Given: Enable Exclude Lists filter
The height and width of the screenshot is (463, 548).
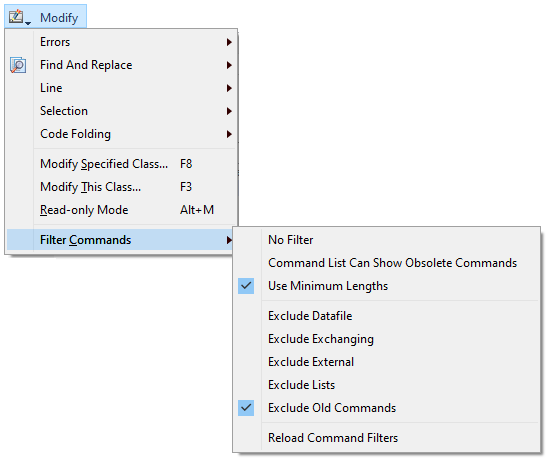Looking at the screenshot, I should (301, 385).
